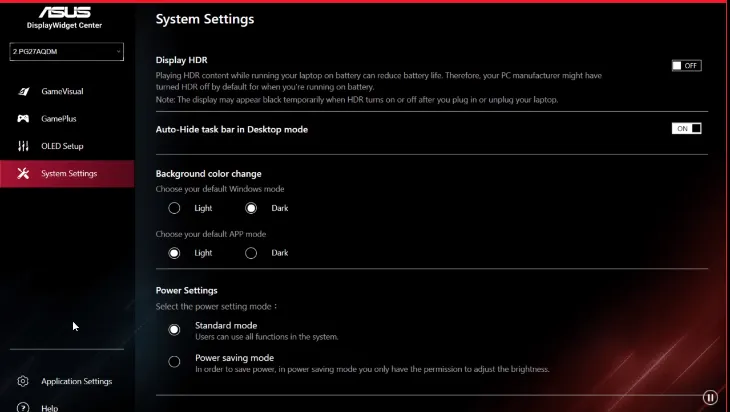730x412 pixels.
Task: Click the Power Settings heading
Action: [187, 290]
